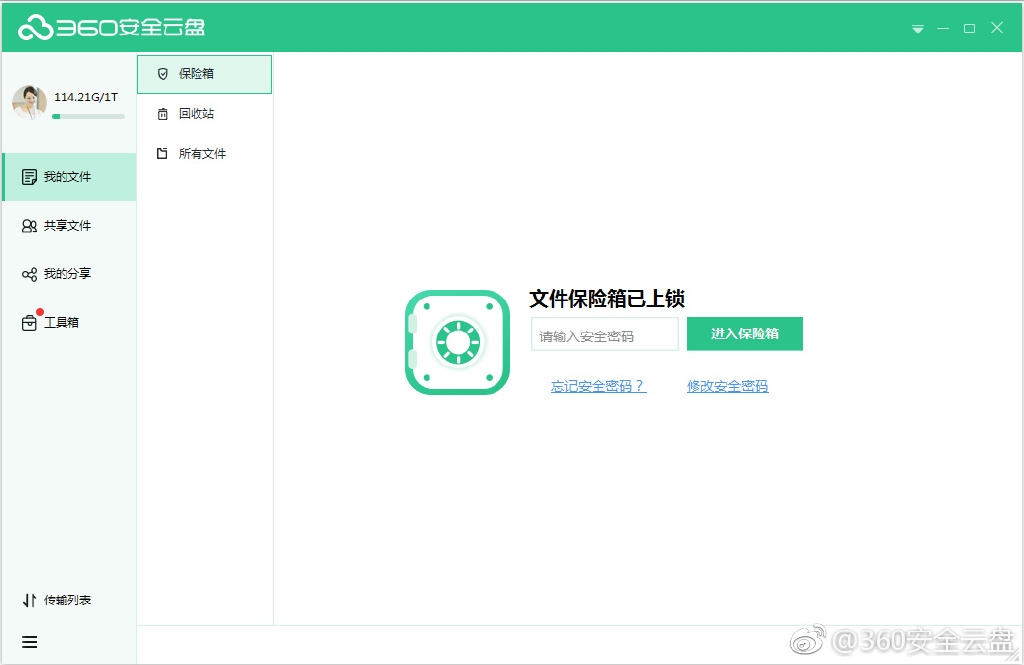Maximize the application window
Screen dimensions: 1024x665
point(969,29)
